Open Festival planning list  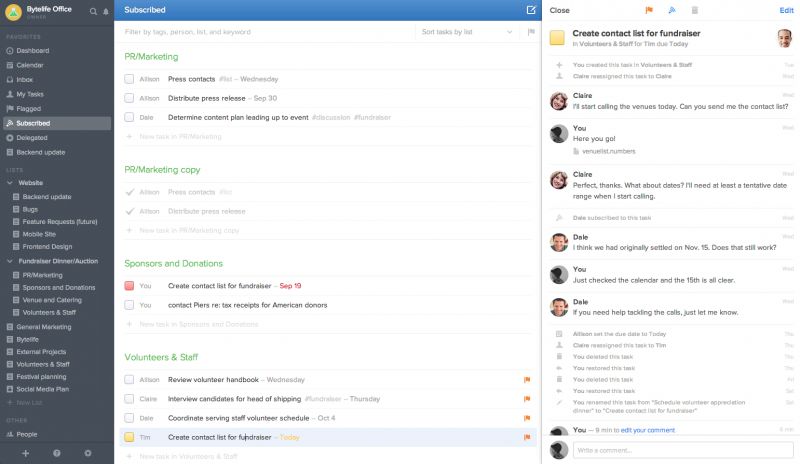coord(41,377)
